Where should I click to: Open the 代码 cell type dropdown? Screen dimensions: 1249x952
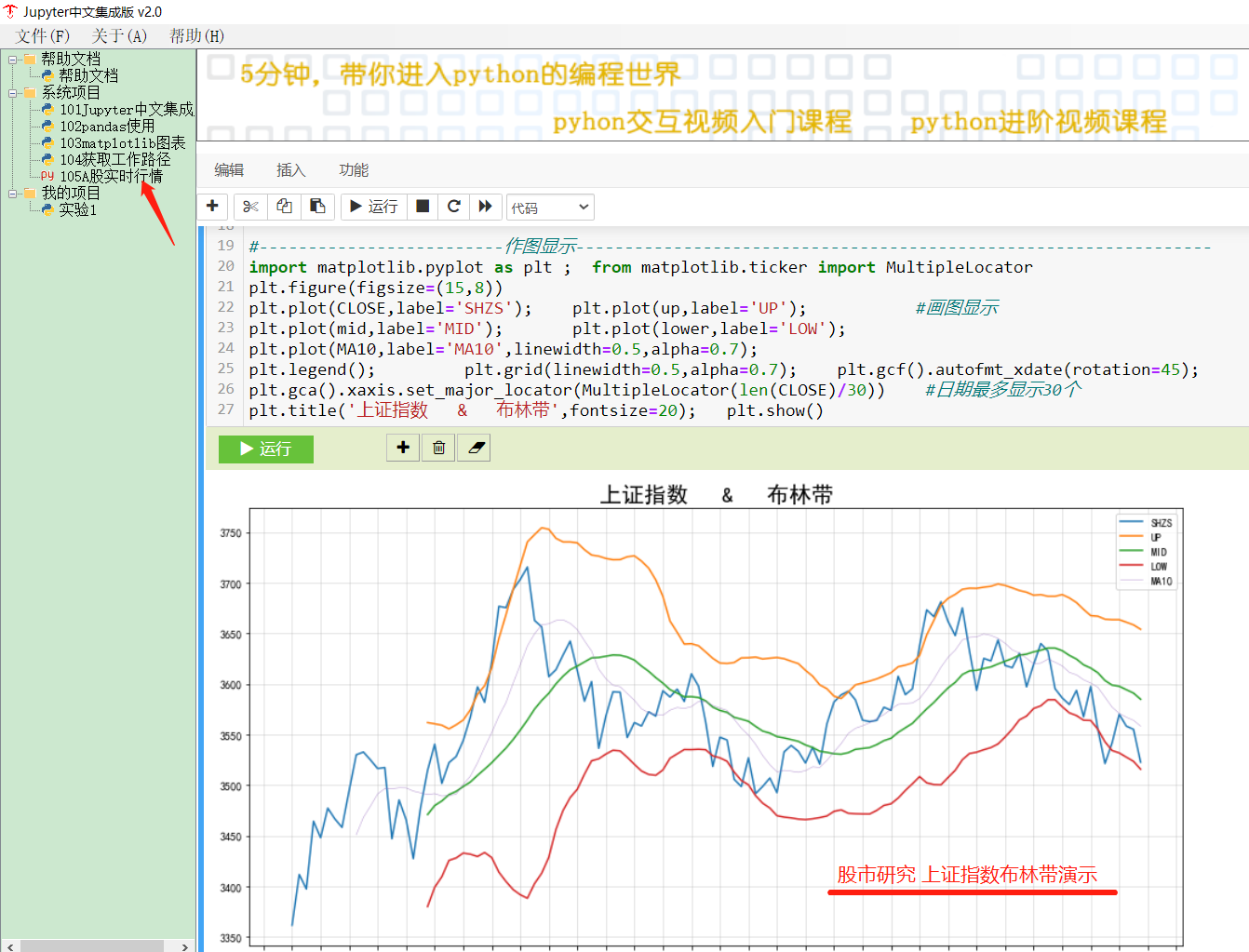click(x=549, y=208)
